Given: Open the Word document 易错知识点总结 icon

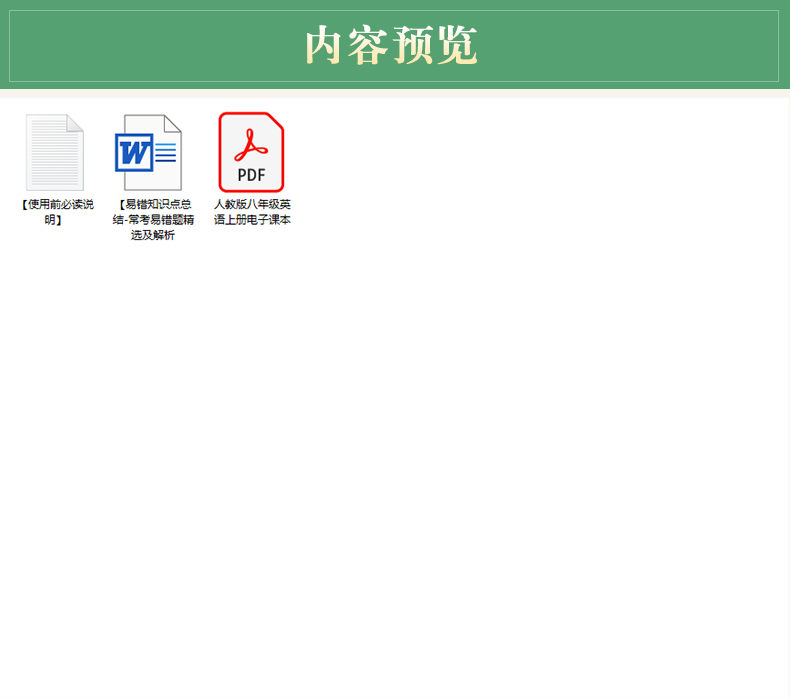Looking at the screenshot, I should pyautogui.click(x=148, y=152).
